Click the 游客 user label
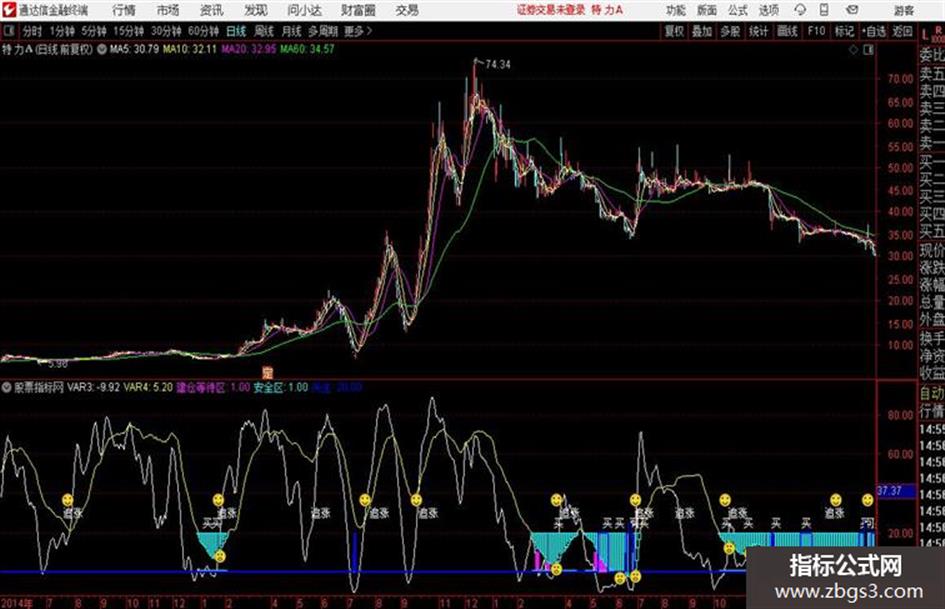 903,10
